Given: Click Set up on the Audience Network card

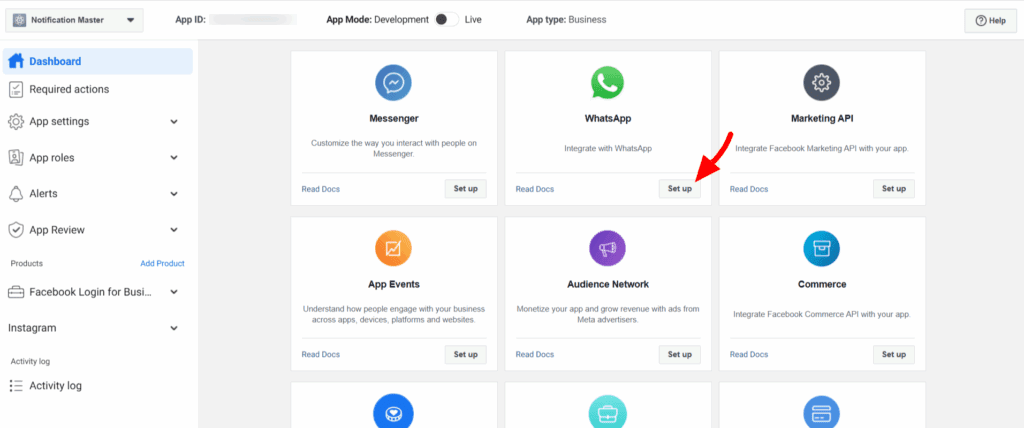Looking at the screenshot, I should coord(680,355).
